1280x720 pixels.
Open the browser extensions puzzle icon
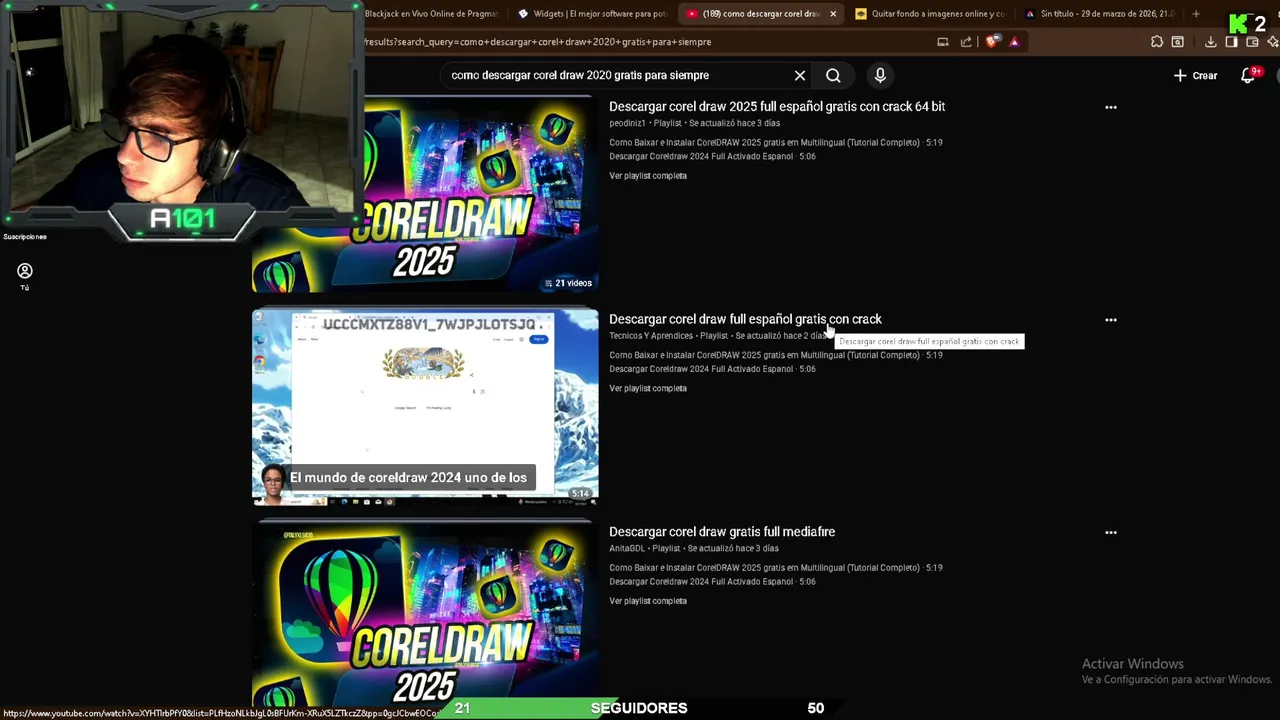point(1157,42)
